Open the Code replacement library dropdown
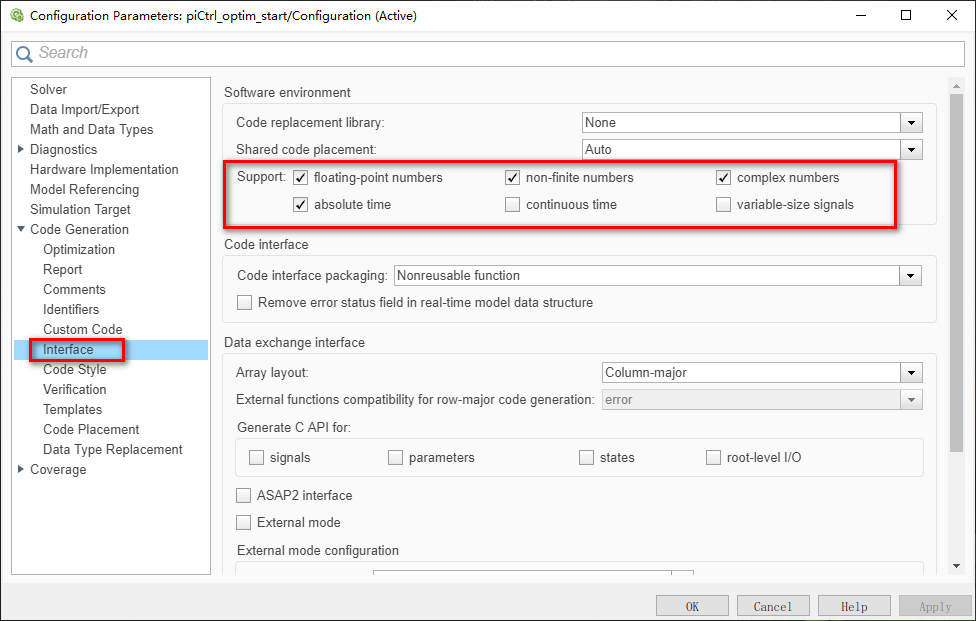 (x=911, y=121)
